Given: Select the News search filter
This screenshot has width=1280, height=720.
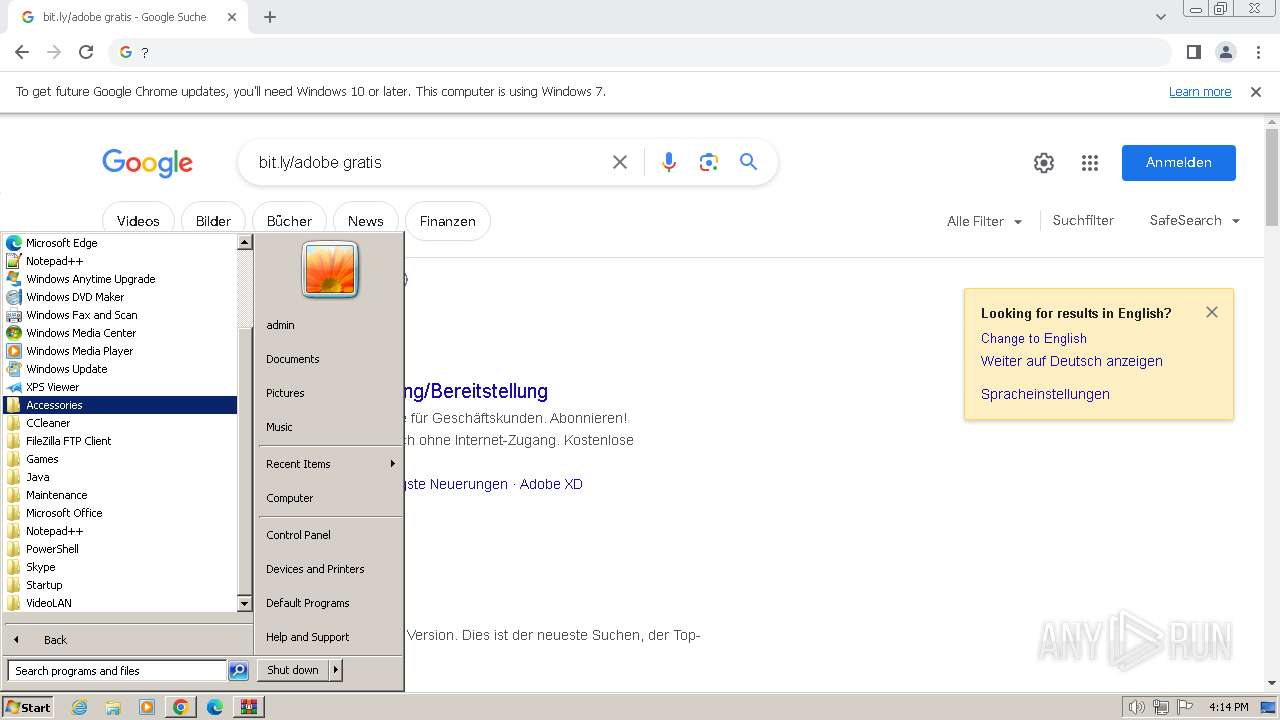Looking at the screenshot, I should [x=366, y=221].
